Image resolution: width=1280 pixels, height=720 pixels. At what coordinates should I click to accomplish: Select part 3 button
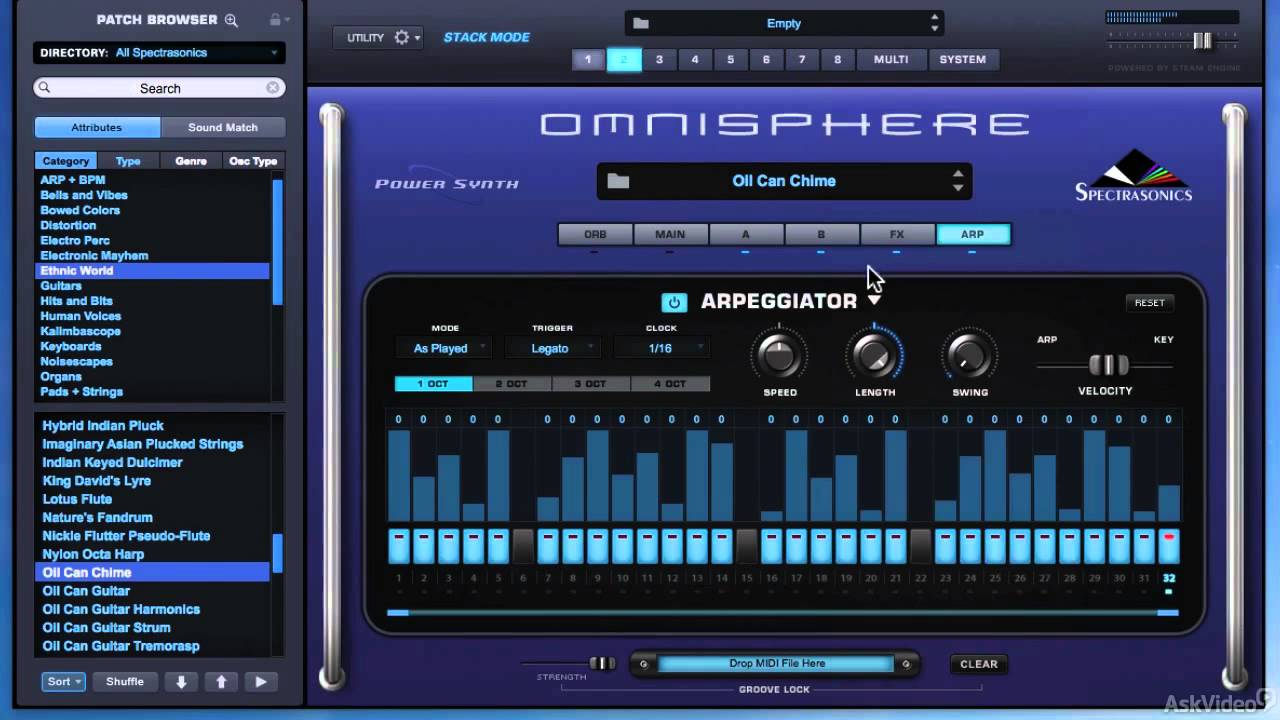(659, 60)
